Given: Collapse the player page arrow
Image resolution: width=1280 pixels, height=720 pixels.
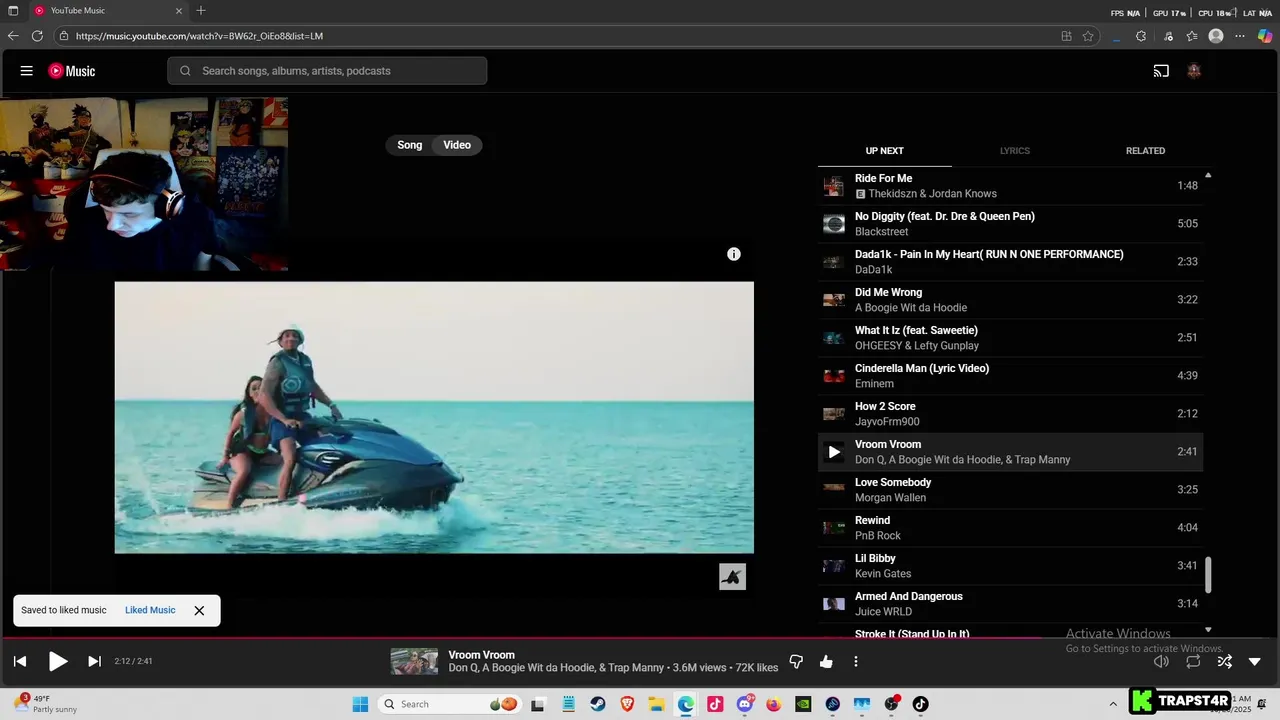Looking at the screenshot, I should (1255, 661).
